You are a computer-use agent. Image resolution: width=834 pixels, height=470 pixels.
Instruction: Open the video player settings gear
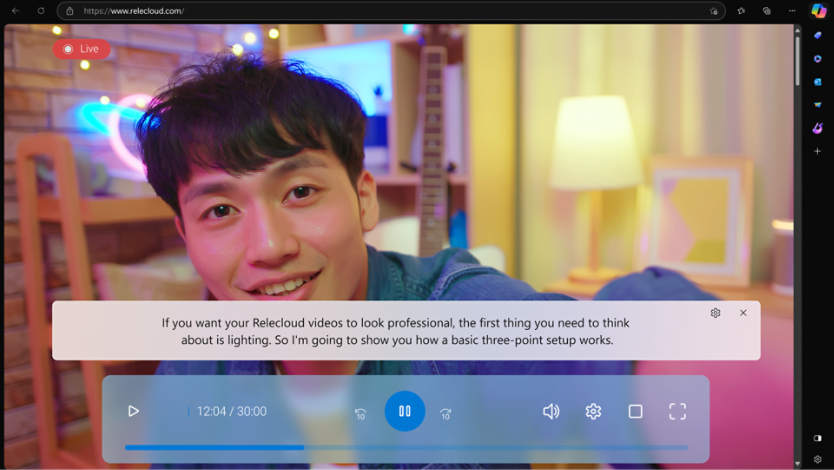coord(593,411)
